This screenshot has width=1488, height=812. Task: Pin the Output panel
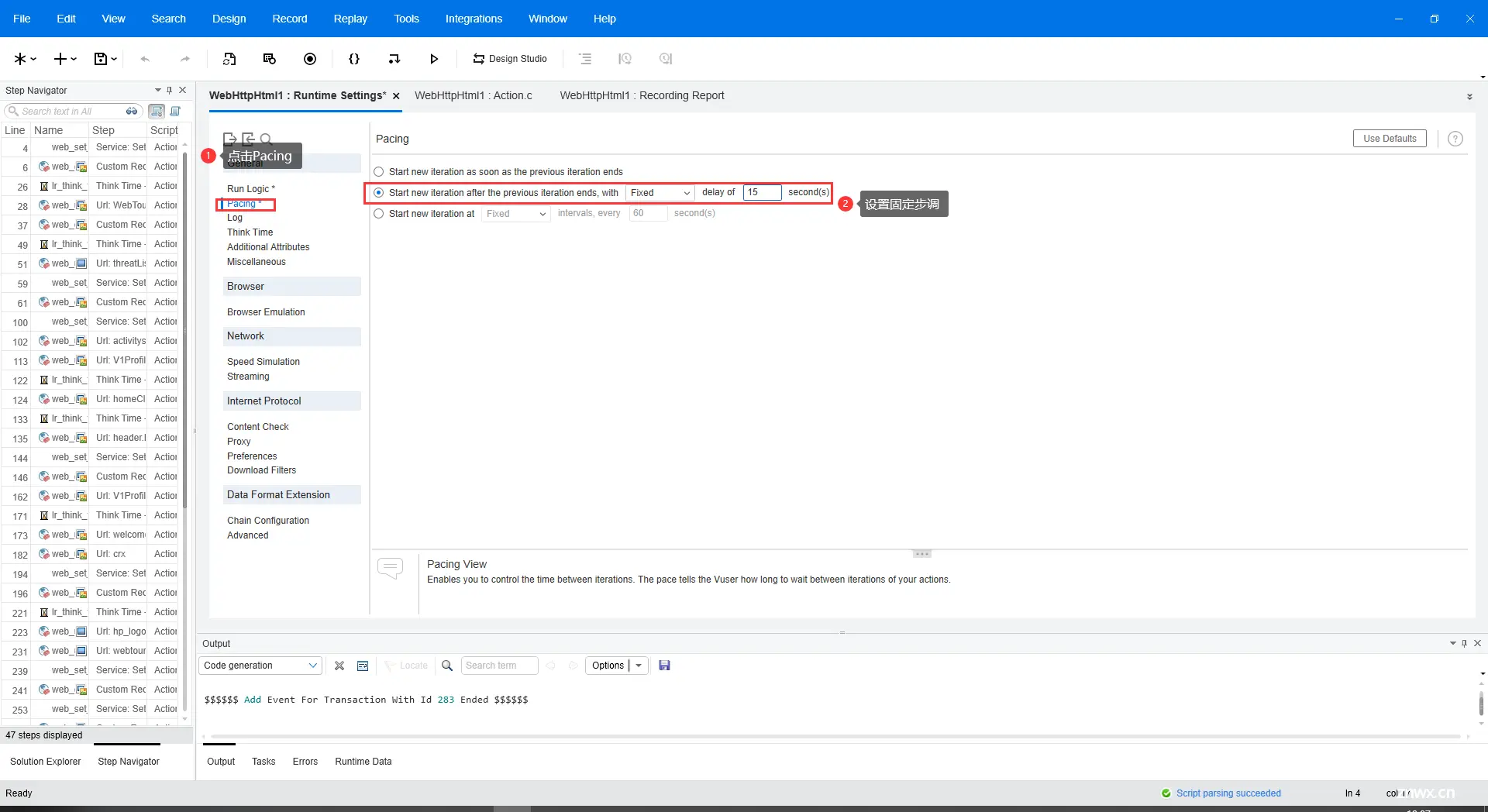point(1464,643)
